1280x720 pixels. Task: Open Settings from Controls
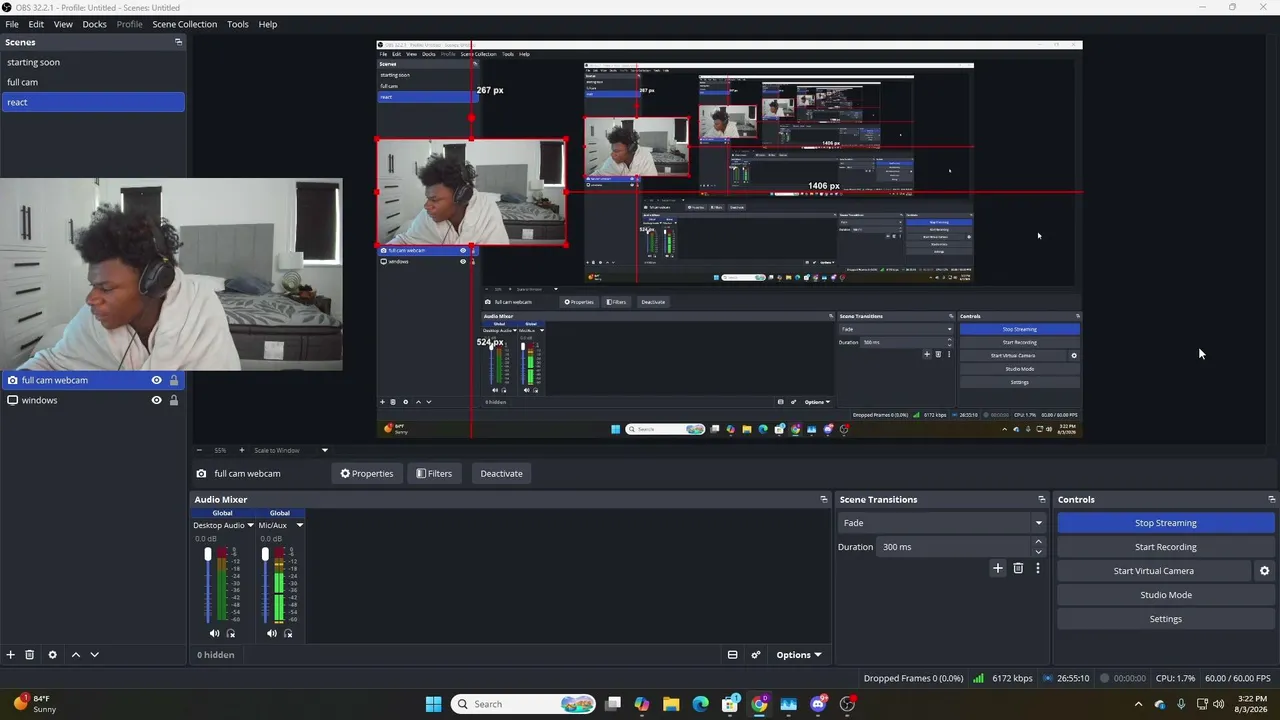1166,619
